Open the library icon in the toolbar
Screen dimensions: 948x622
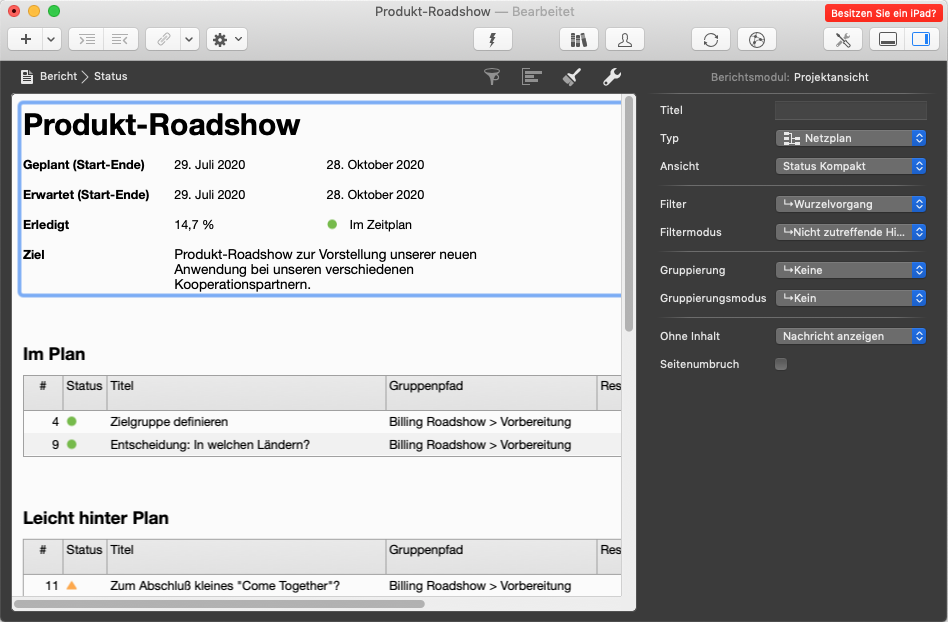[578, 39]
